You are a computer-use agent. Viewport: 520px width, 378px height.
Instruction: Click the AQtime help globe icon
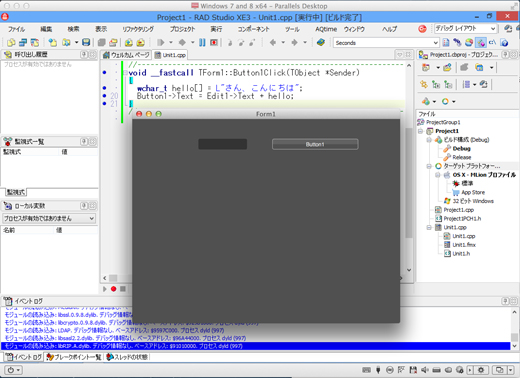(x=504, y=42)
